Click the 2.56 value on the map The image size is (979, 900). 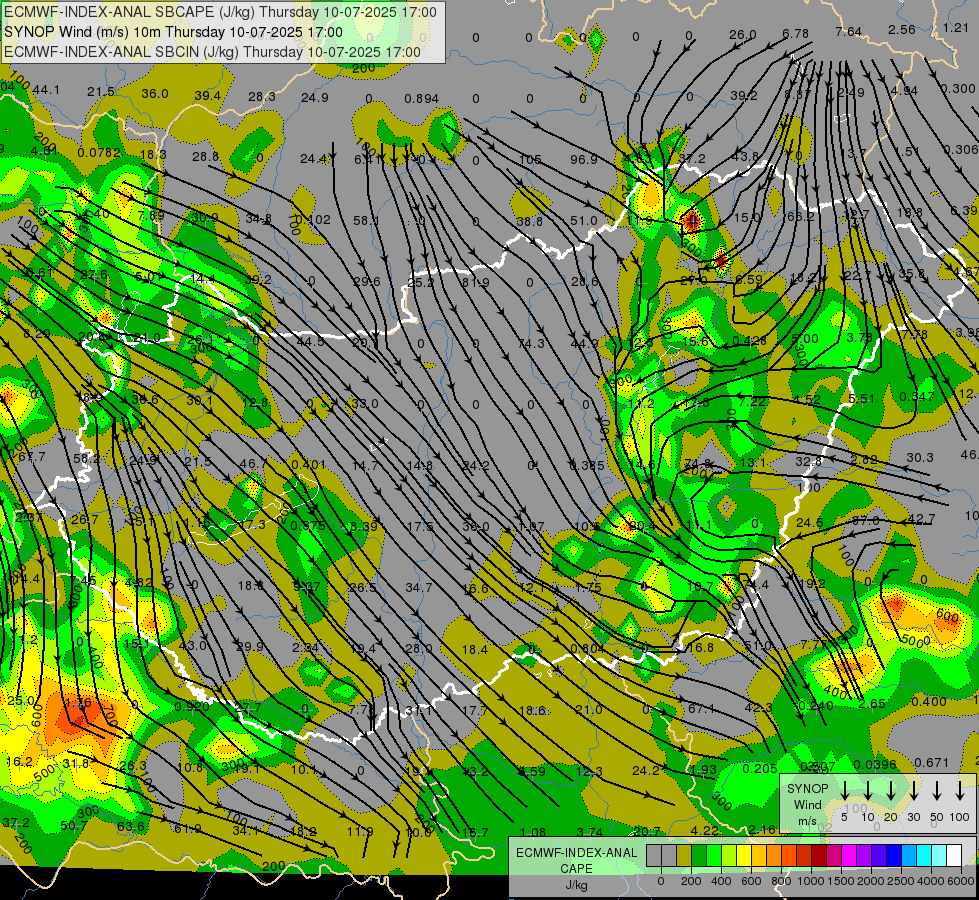(902, 29)
